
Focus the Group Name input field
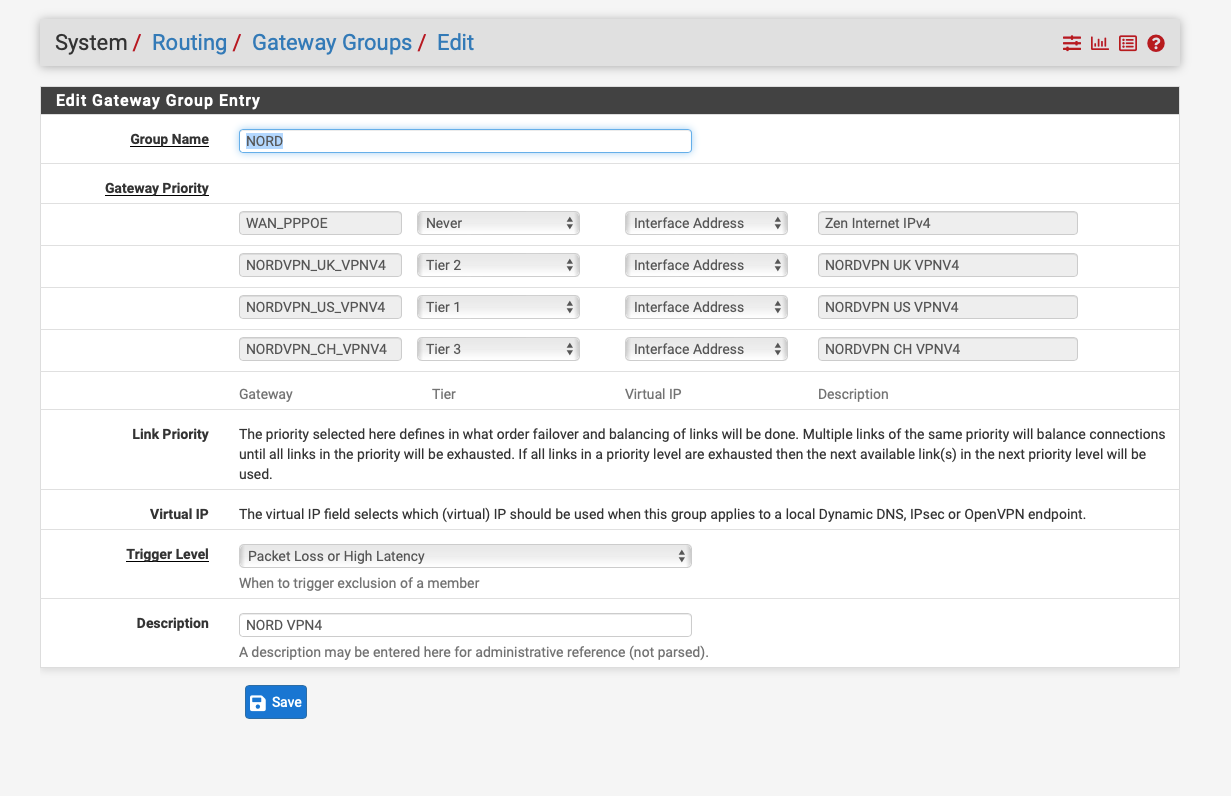coord(465,141)
